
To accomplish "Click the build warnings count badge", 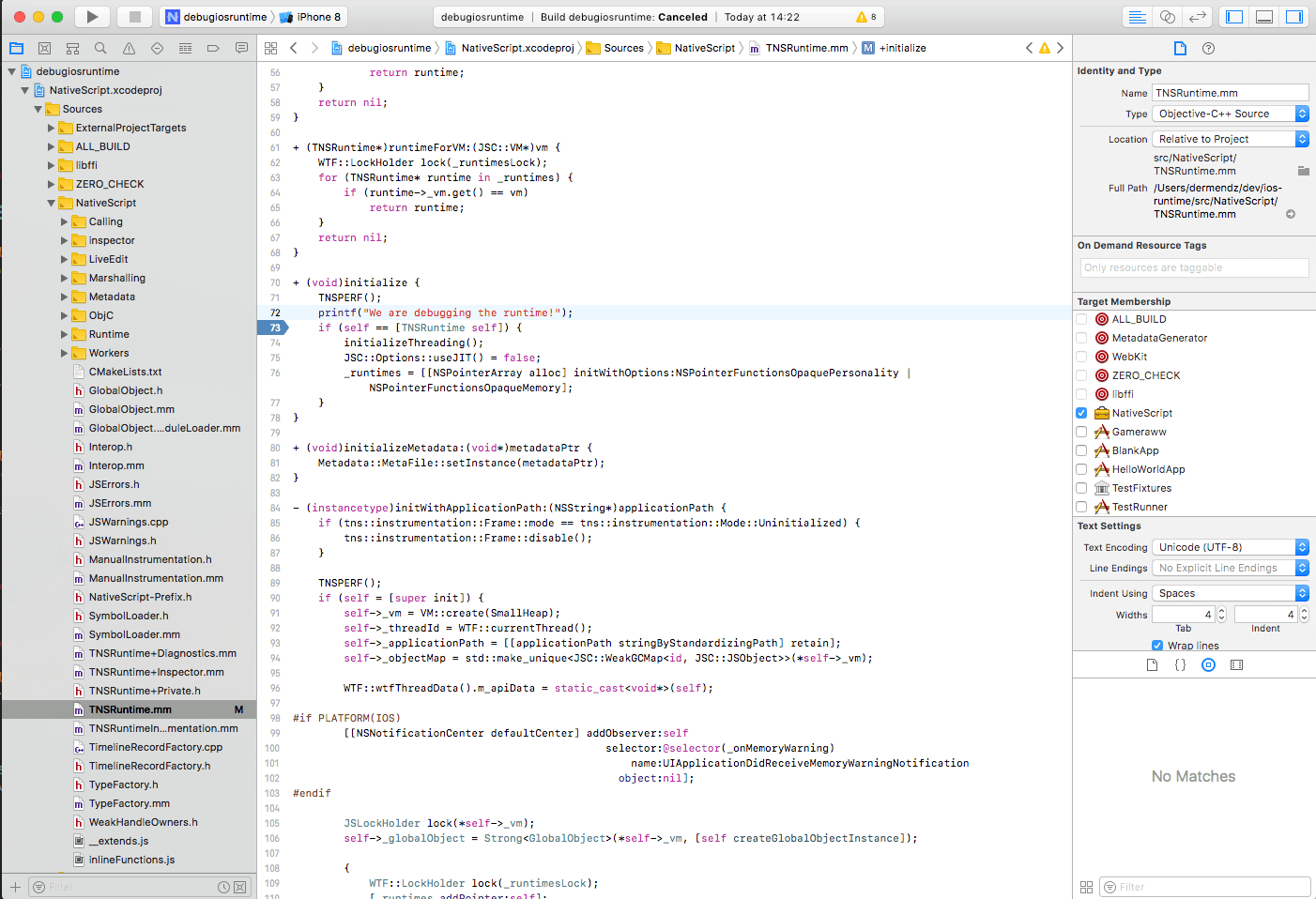I will [x=866, y=17].
